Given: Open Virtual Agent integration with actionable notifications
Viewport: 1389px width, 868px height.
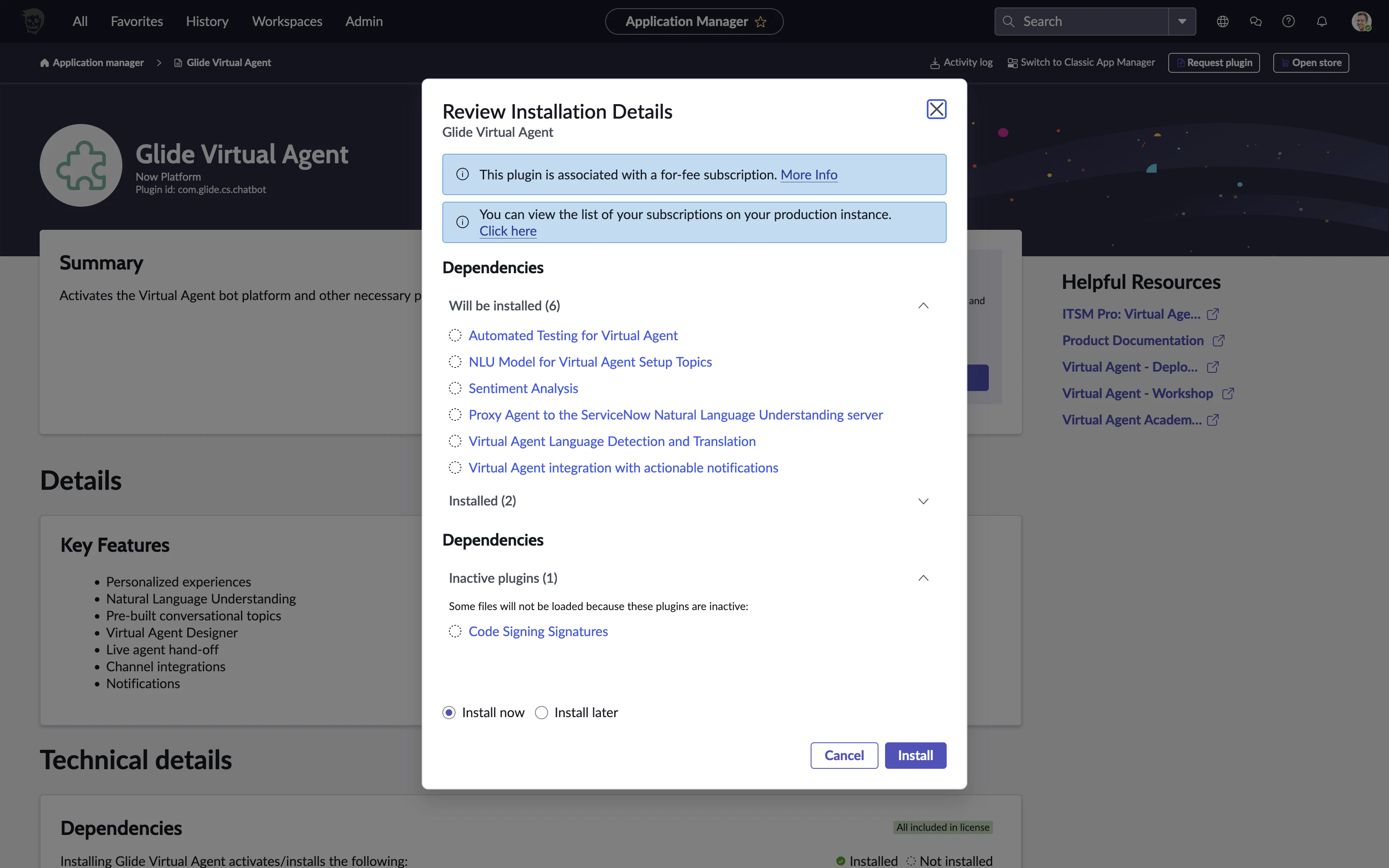Looking at the screenshot, I should [623, 467].
